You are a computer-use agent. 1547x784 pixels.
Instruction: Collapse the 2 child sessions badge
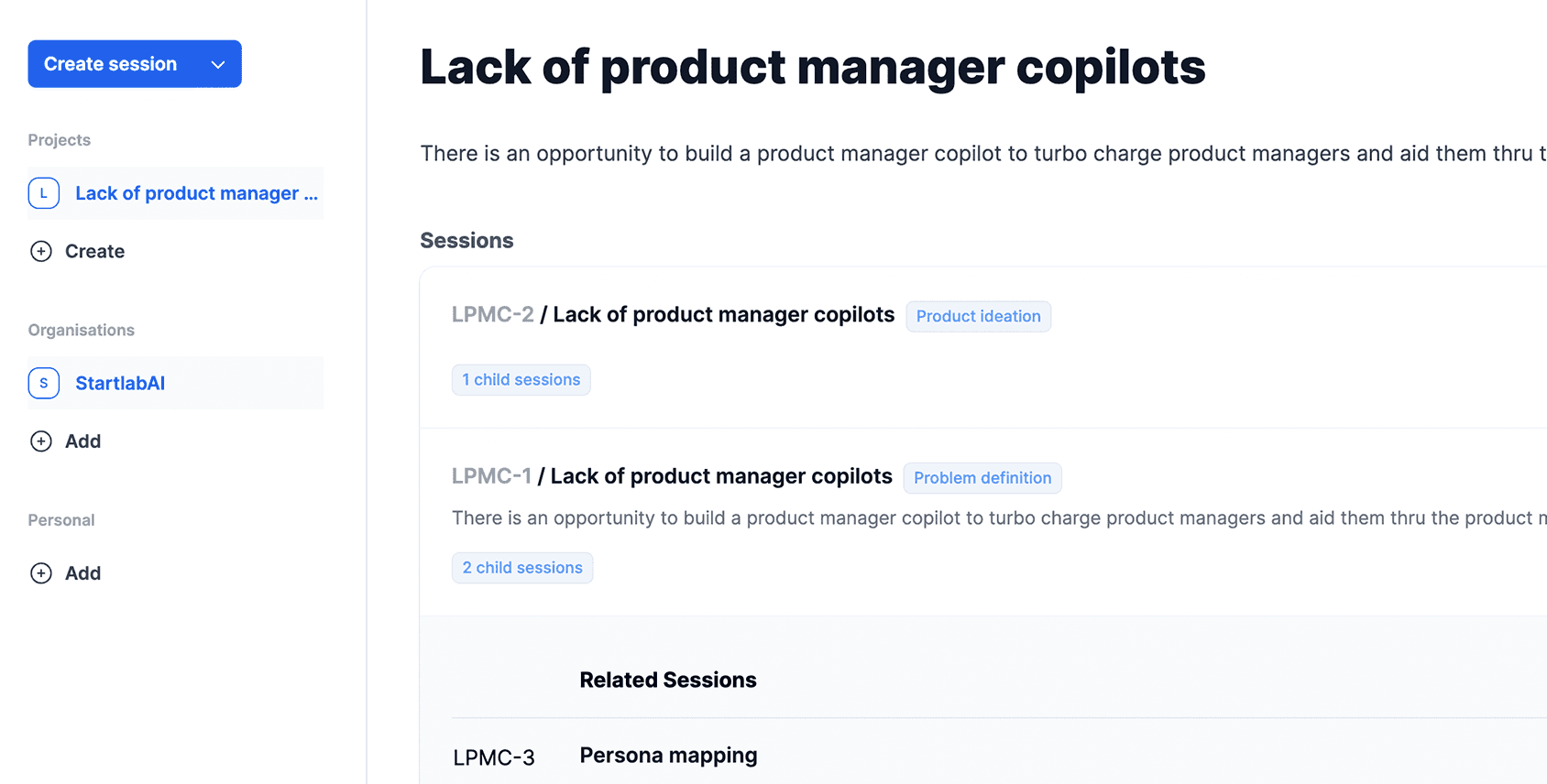coord(521,568)
